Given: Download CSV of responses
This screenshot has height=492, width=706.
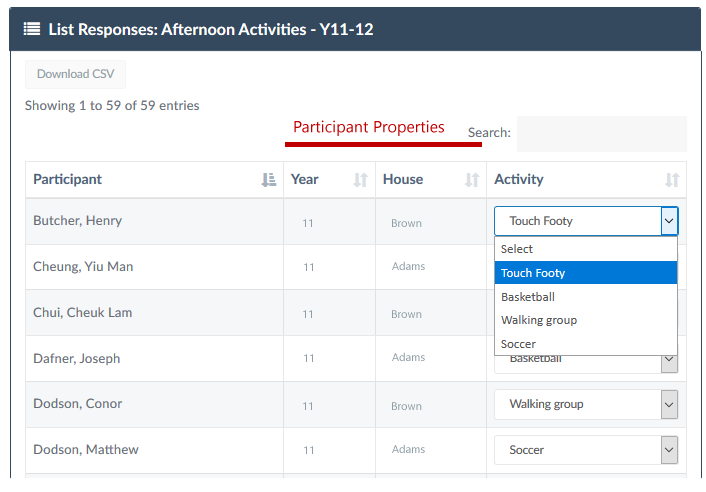Looking at the screenshot, I should coord(75,74).
